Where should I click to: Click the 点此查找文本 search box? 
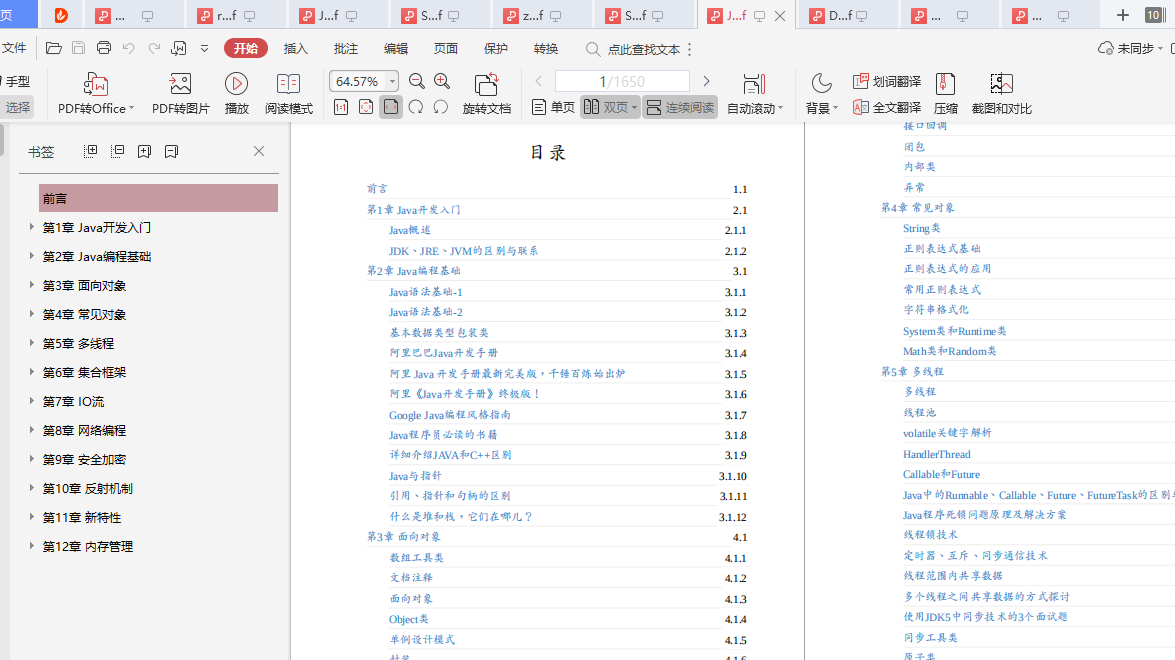[x=633, y=49]
